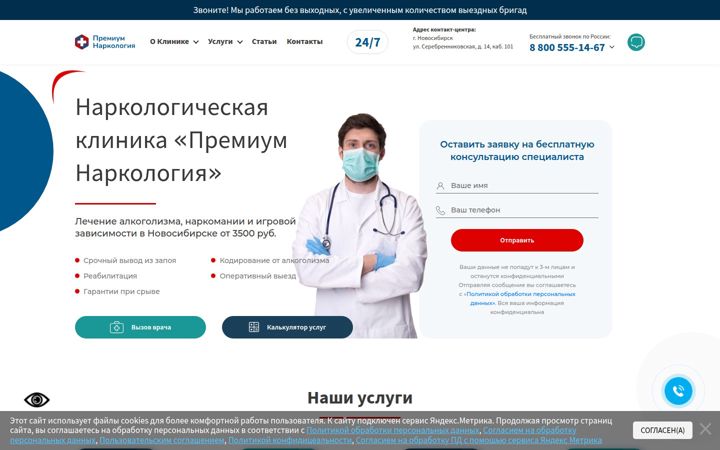Click the contact center address text
This screenshot has height=450, width=720.
click(463, 38)
